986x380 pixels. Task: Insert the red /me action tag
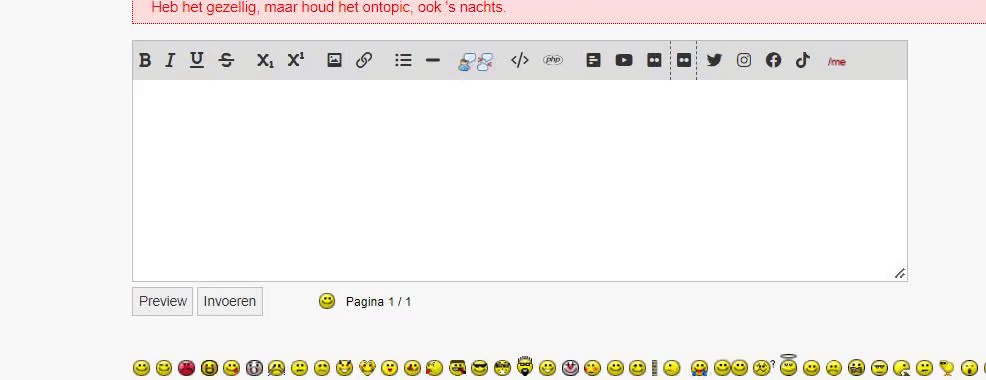[x=837, y=62]
